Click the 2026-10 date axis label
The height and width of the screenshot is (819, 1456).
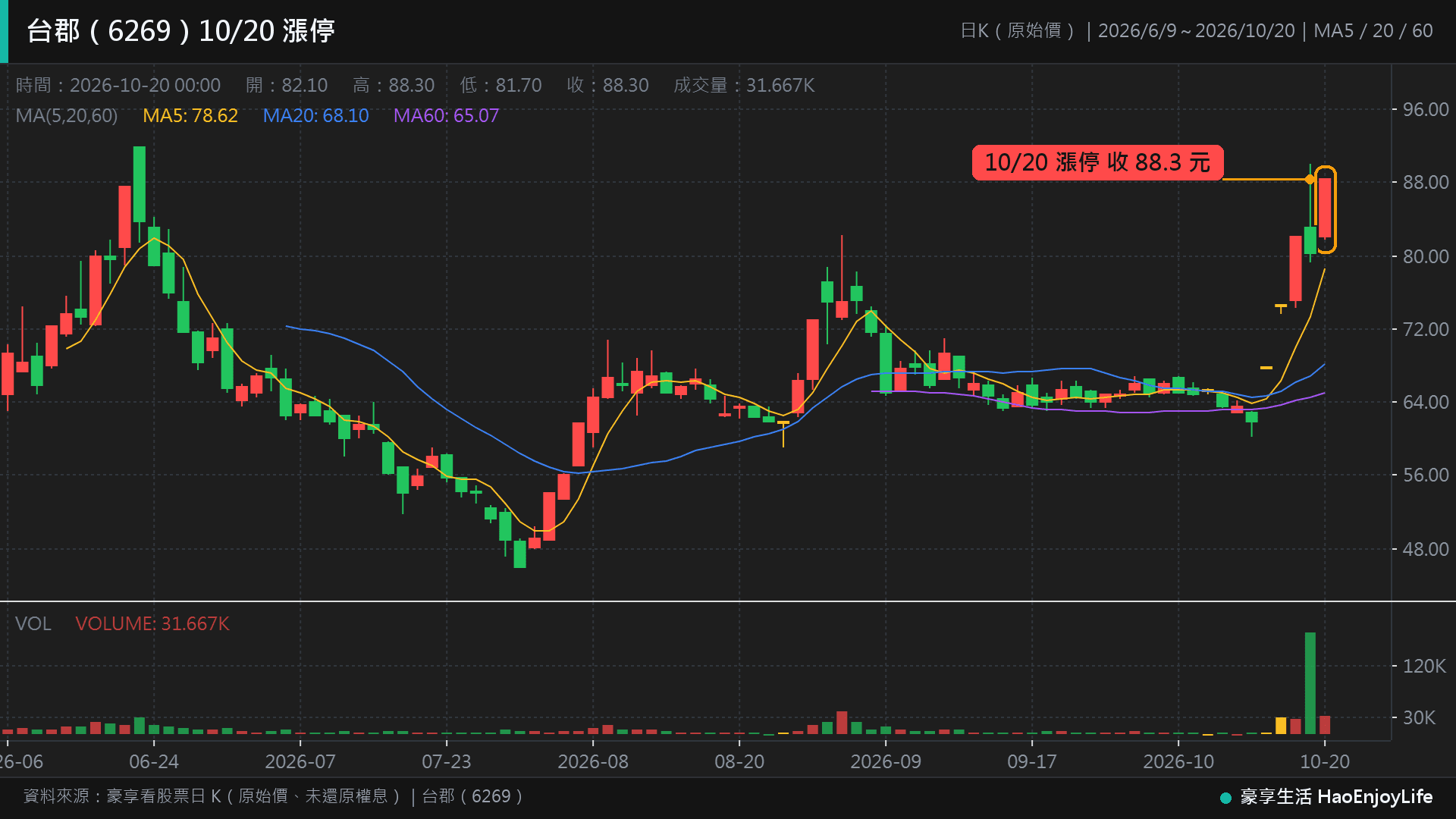[1178, 761]
